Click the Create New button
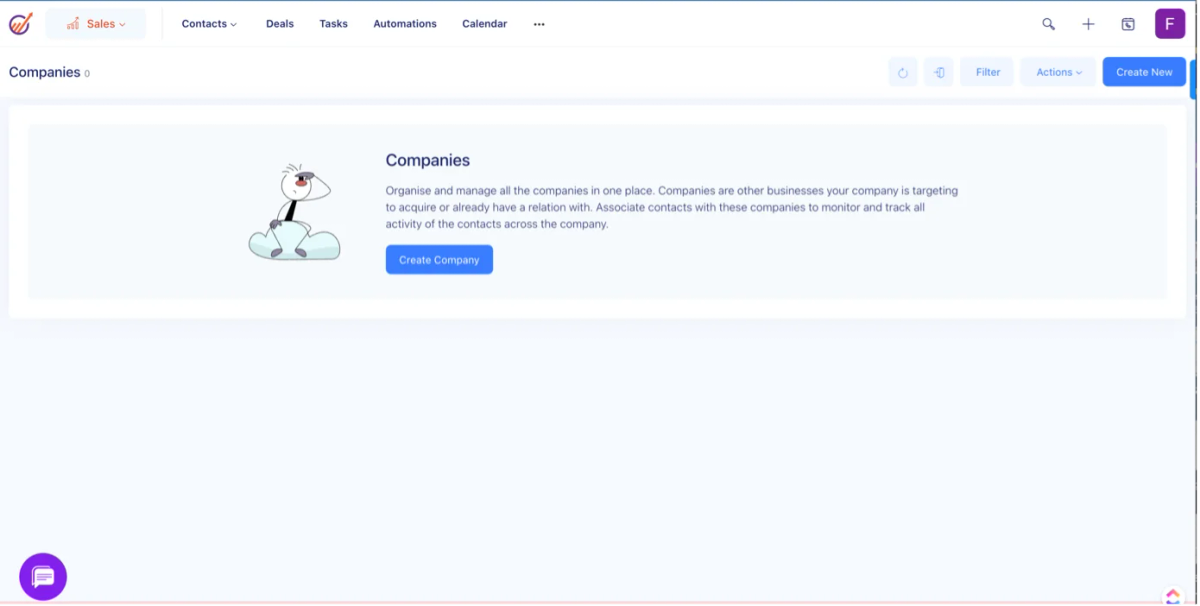 pos(1145,72)
